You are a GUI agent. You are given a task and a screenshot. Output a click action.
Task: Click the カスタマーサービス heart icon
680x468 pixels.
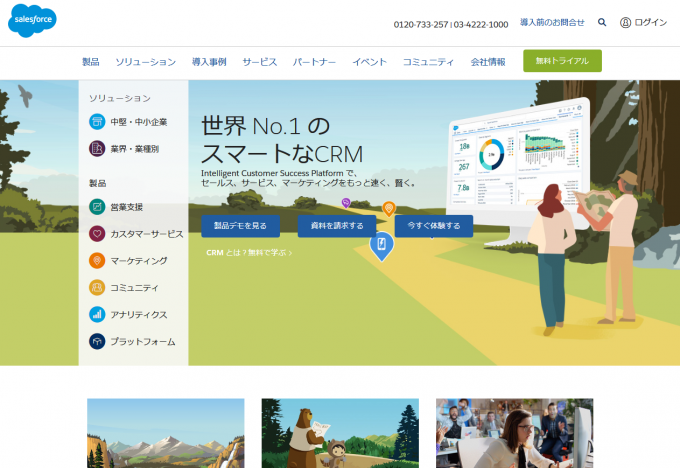click(97, 234)
